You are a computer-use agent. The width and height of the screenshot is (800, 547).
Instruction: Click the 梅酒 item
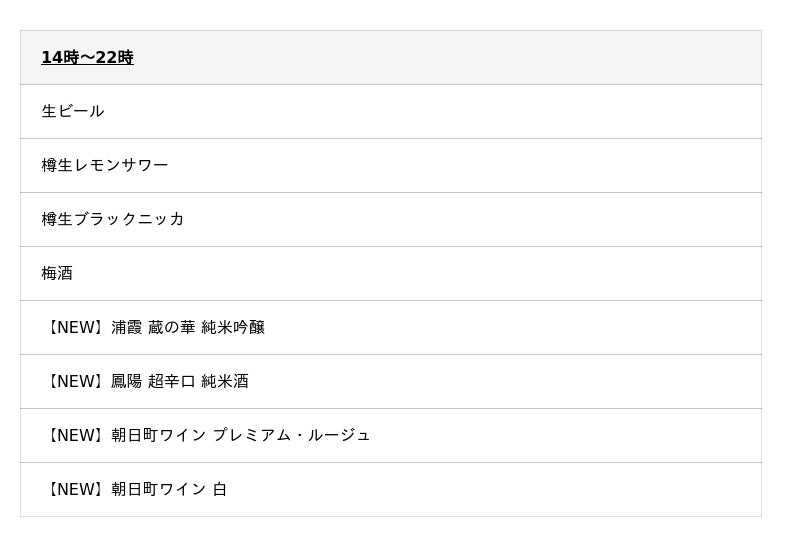(x=57, y=274)
